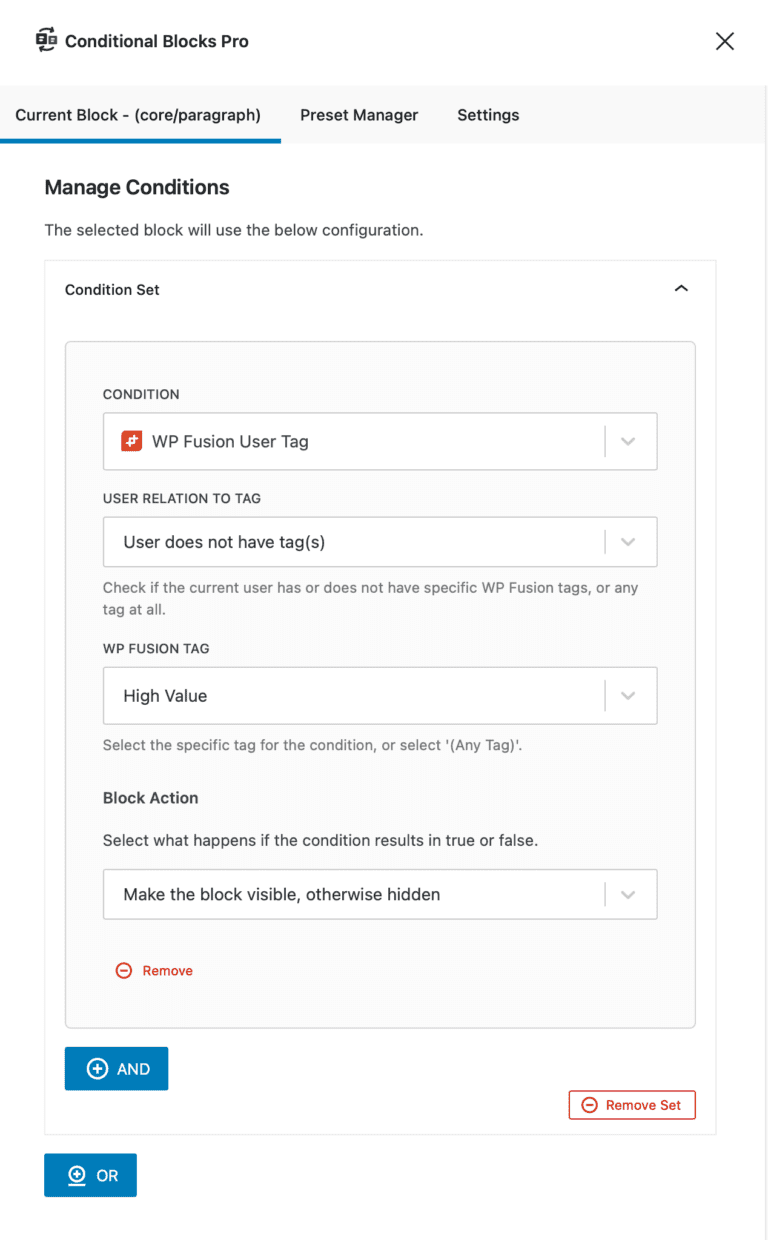Open the Settings tab
The width and height of the screenshot is (768, 1240).
(488, 115)
